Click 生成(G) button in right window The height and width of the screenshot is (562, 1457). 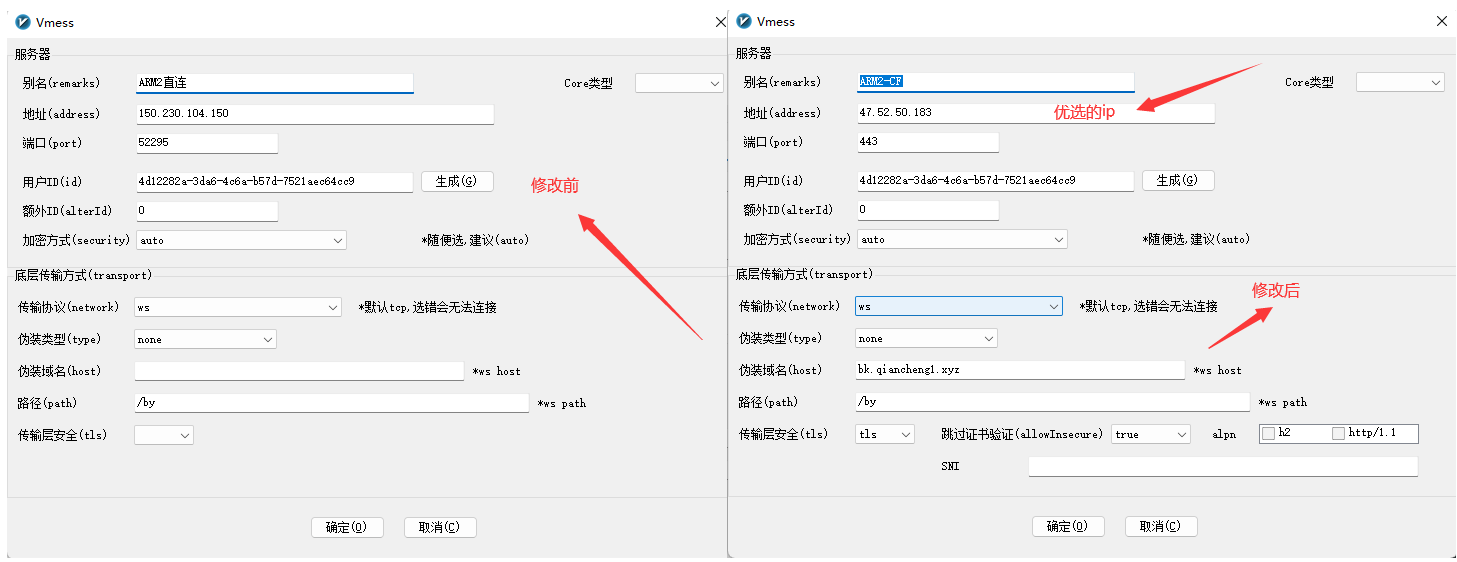[1178, 180]
